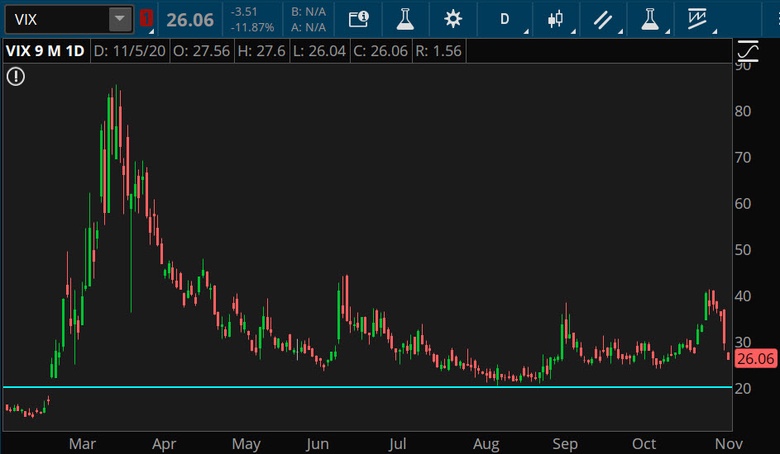Click the Mar label on time axis
The image size is (780, 454).
(x=82, y=444)
